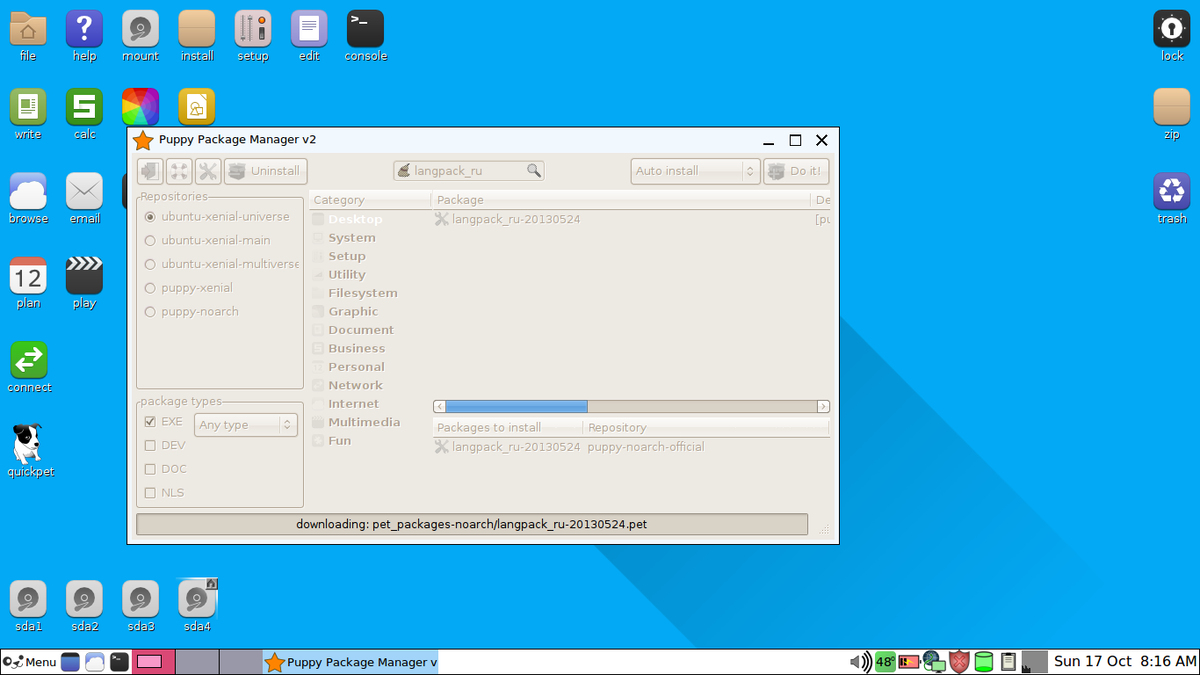Open the setup desktop icon

[x=253, y=36]
